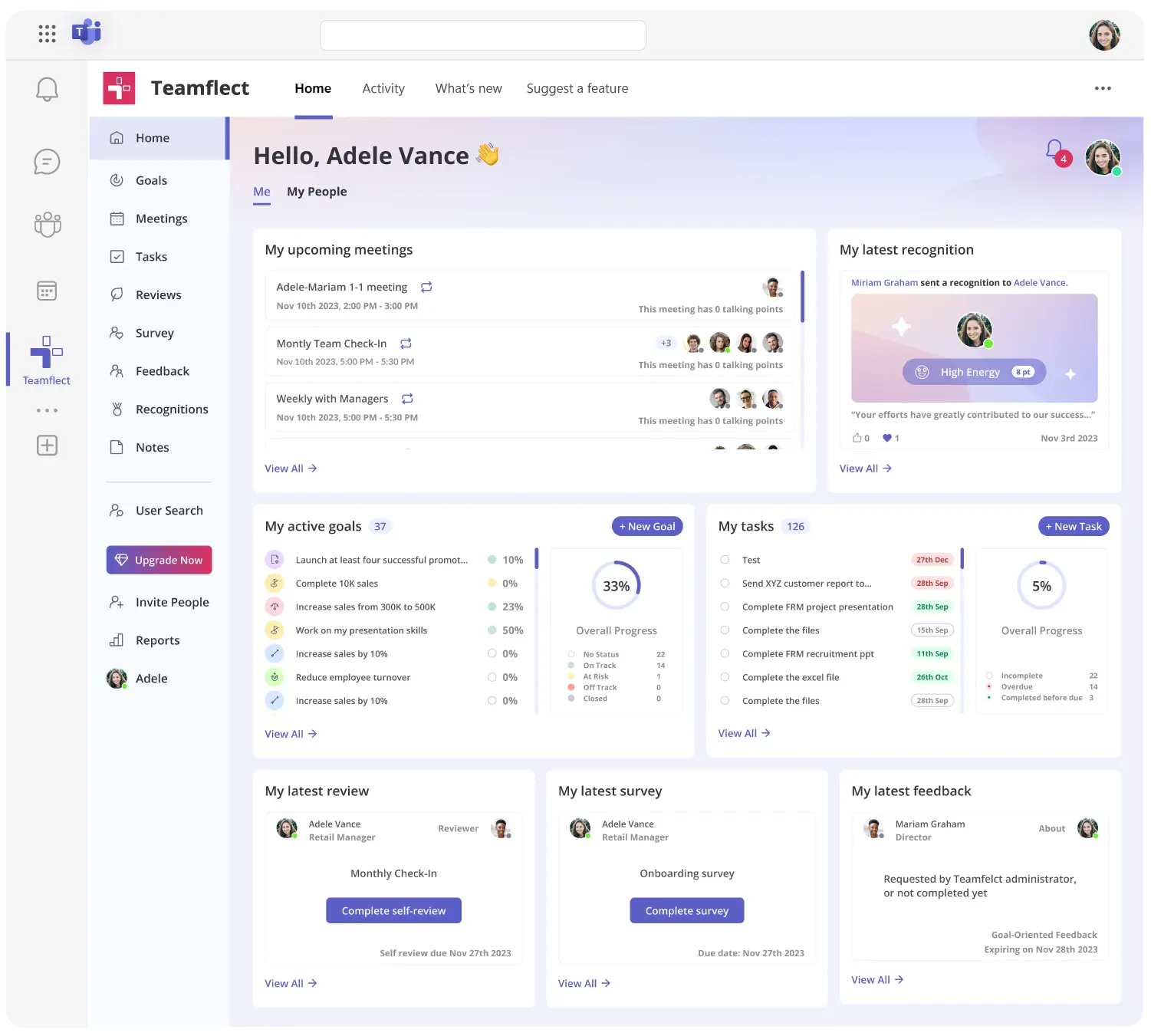Click the High Energy recognition badge
Screen dimensions: 1151x1036
(974, 372)
